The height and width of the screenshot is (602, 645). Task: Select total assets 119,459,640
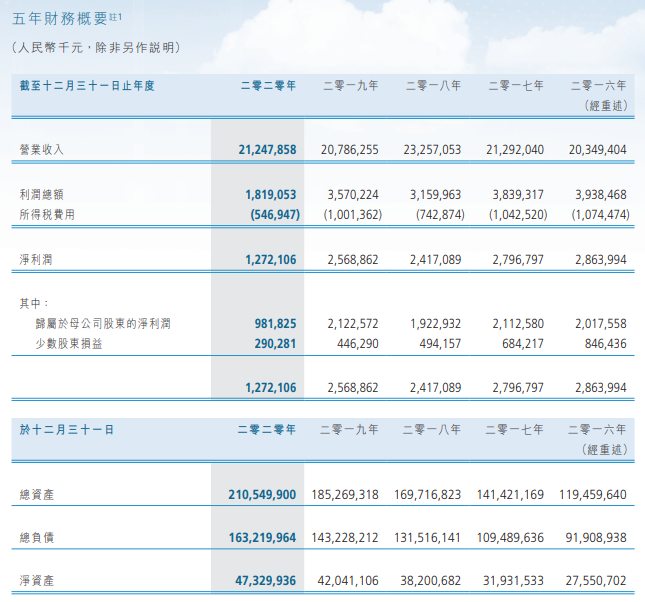(593, 494)
